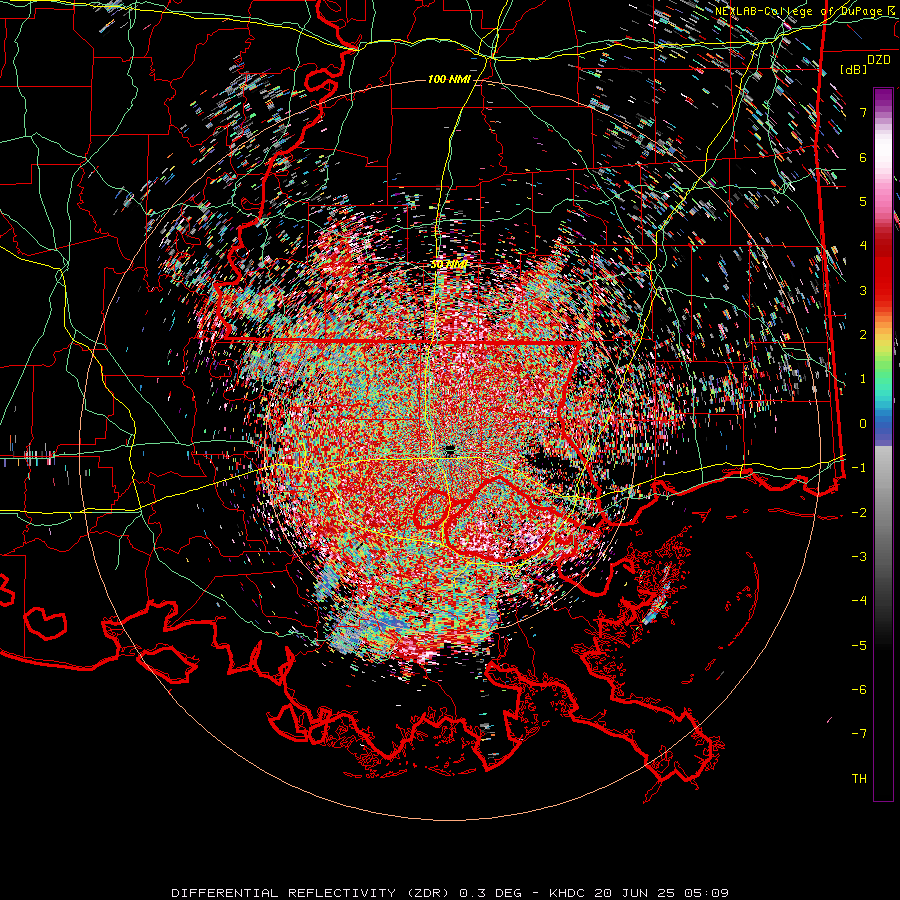Viewport: 900px width, 900px height.
Task: Click the DZD product label
Action: coord(879,60)
